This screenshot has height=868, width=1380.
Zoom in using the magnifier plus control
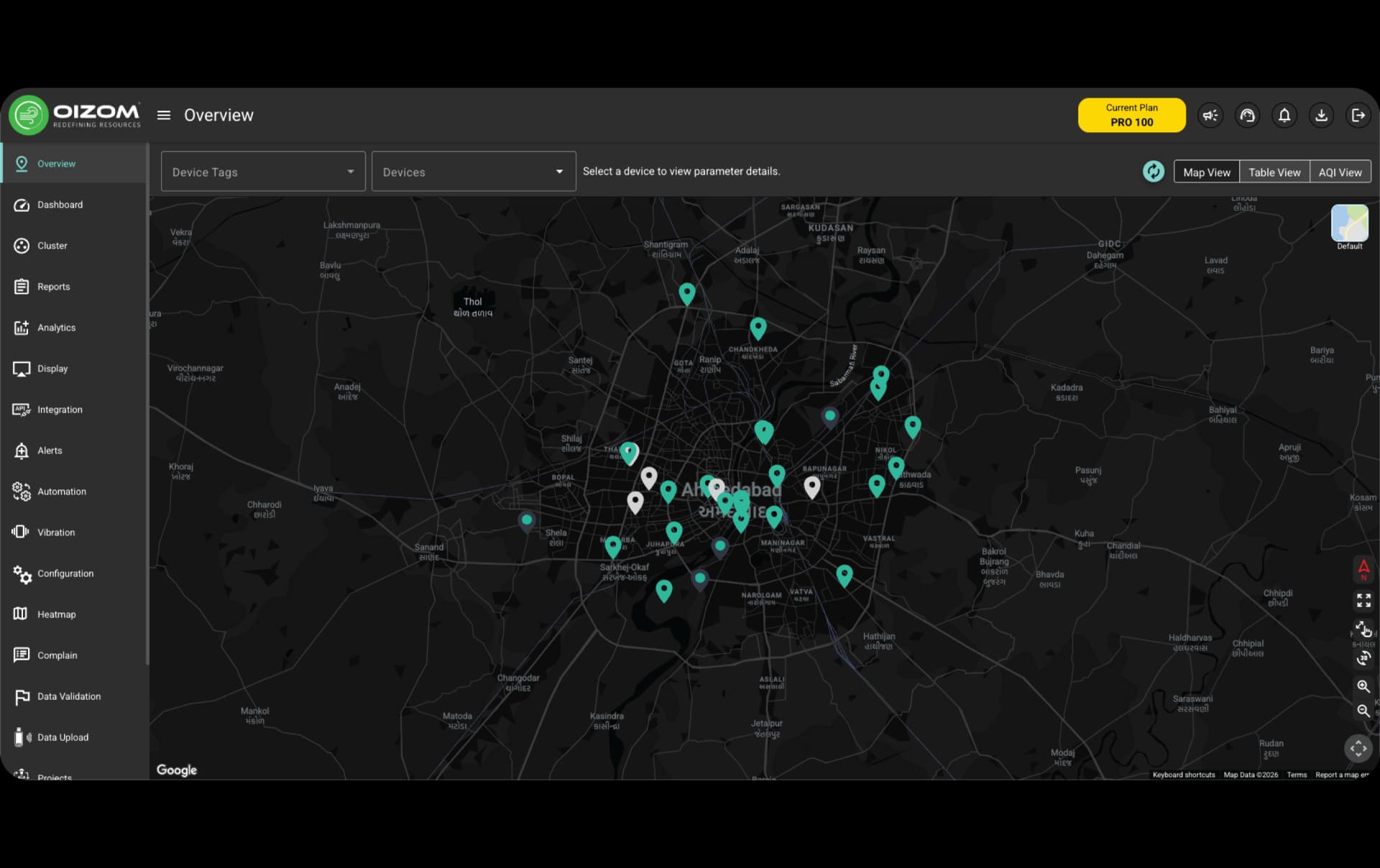pos(1363,687)
